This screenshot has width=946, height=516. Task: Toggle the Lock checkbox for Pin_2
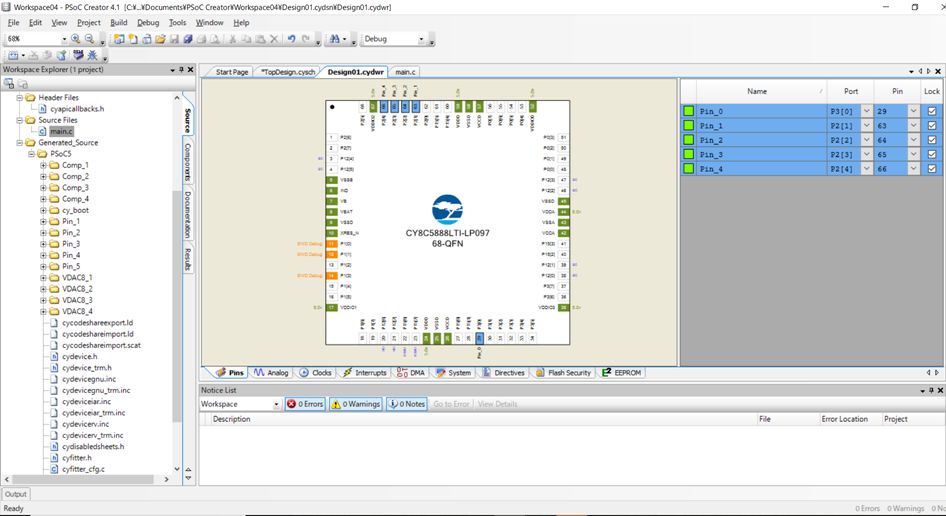coord(932,140)
